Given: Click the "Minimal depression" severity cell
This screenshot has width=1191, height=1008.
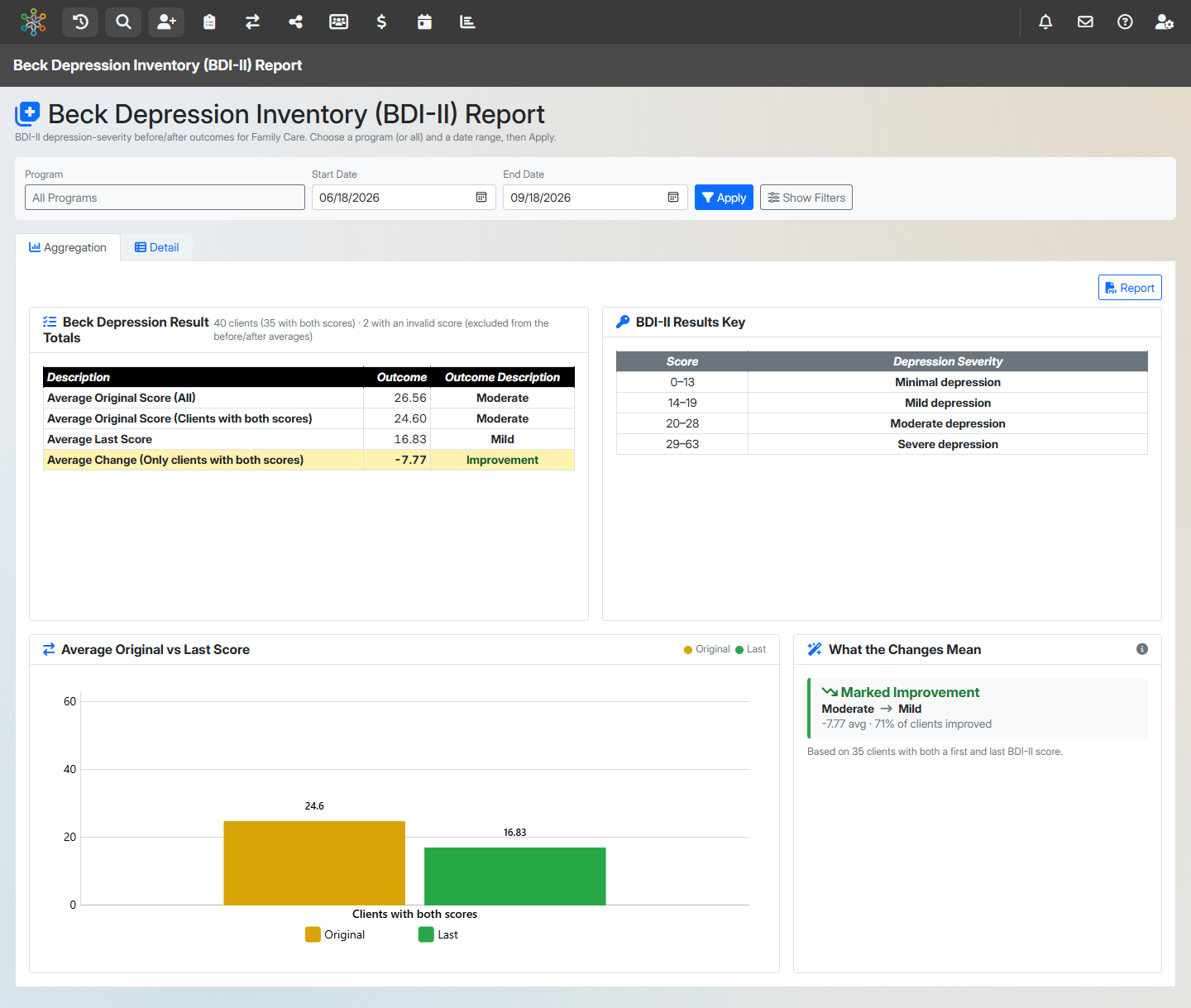Looking at the screenshot, I should 948,382.
